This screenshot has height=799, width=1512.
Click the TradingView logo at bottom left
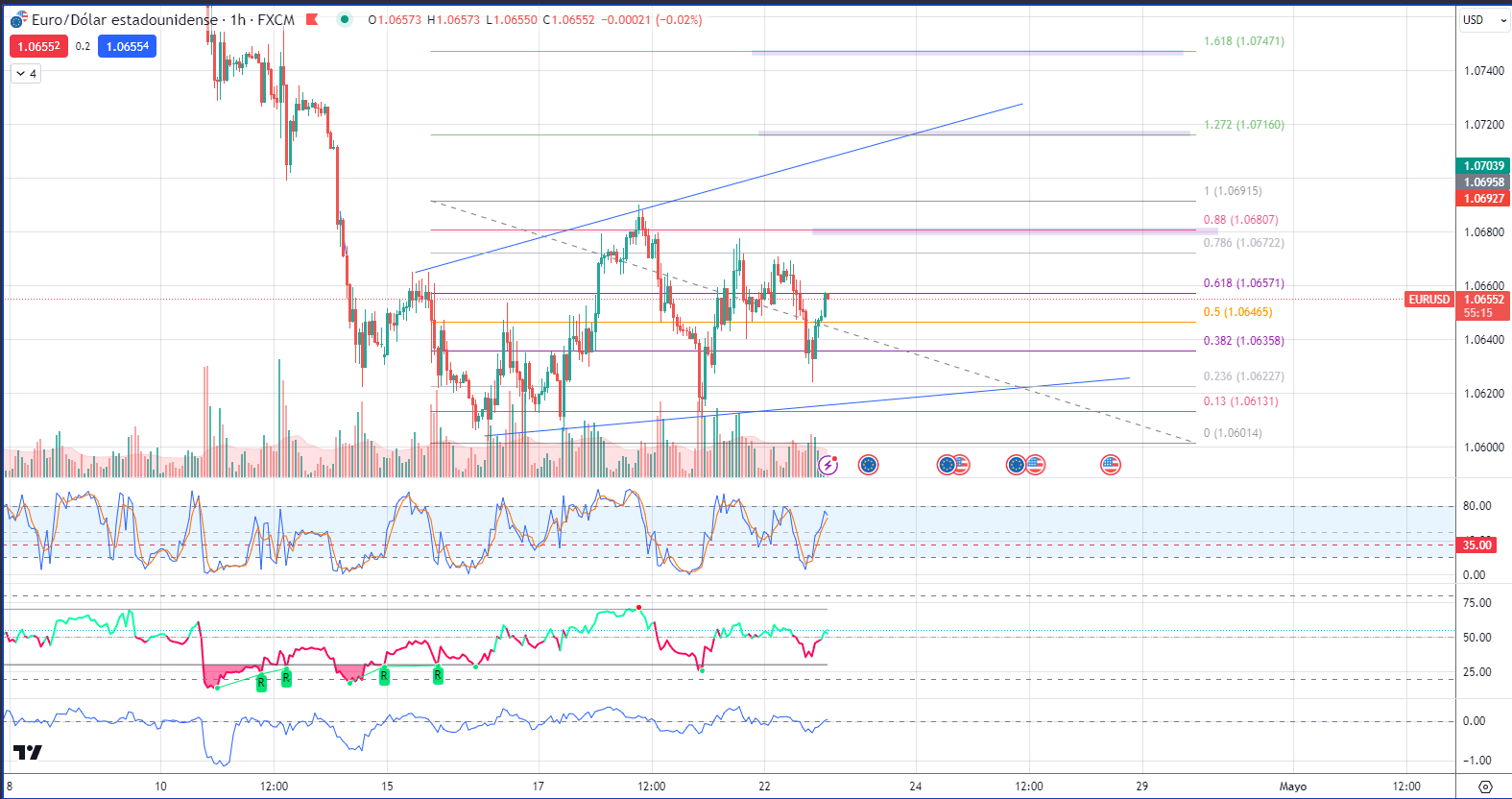(x=28, y=752)
